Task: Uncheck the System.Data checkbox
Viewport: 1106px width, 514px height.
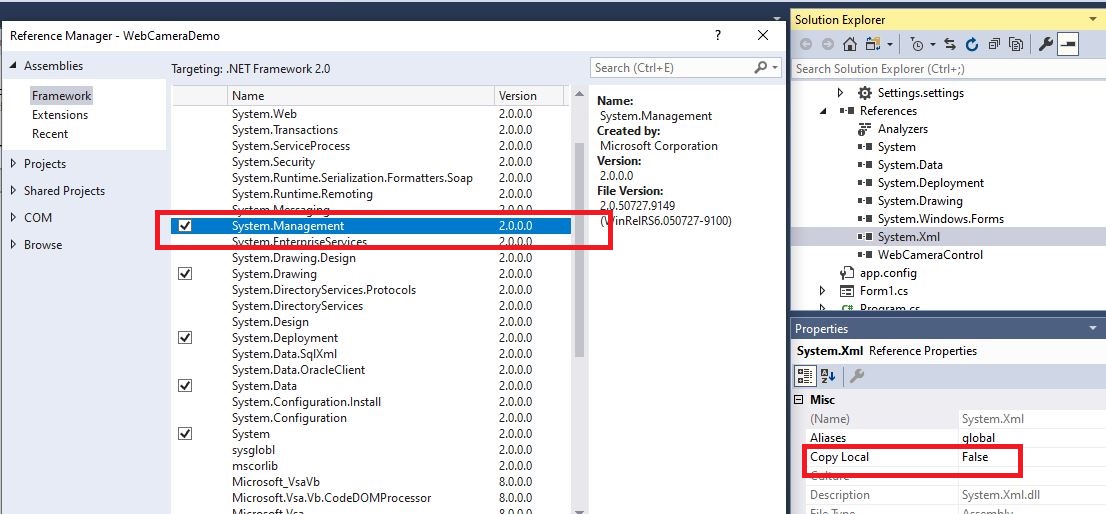Action: [x=186, y=386]
